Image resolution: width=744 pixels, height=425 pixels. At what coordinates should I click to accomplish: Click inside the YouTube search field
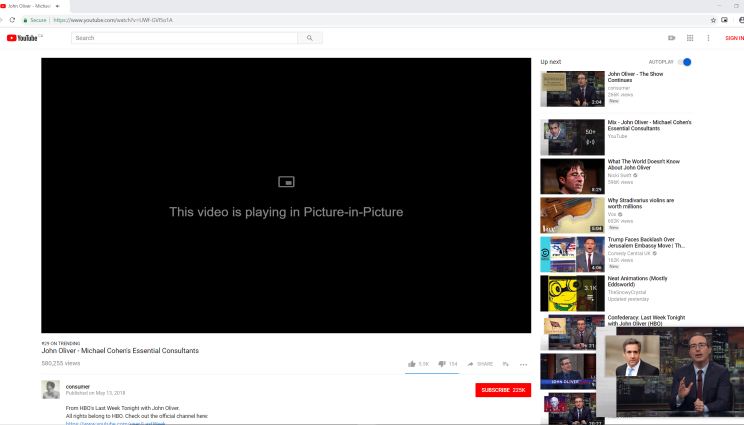coord(185,38)
